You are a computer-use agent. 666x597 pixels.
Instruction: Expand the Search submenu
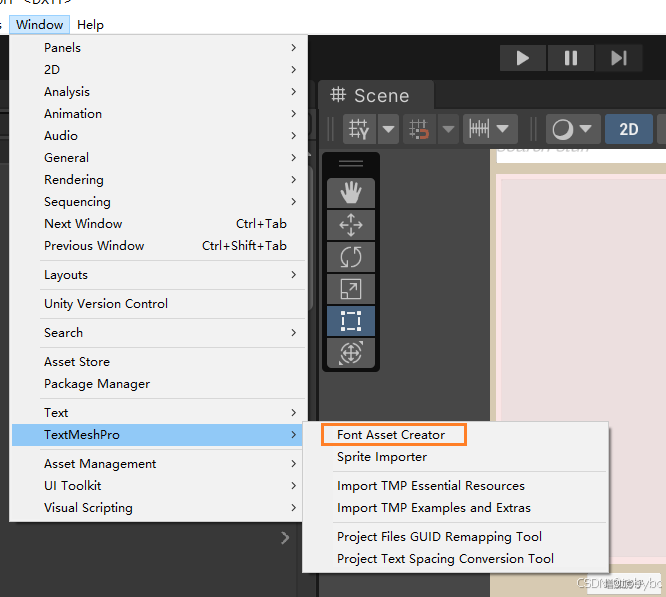pyautogui.click(x=159, y=333)
